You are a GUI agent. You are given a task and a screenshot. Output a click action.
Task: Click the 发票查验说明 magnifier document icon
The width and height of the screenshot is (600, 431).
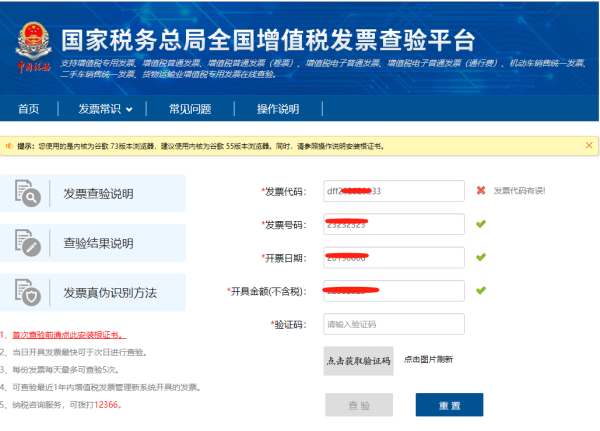tap(28, 193)
